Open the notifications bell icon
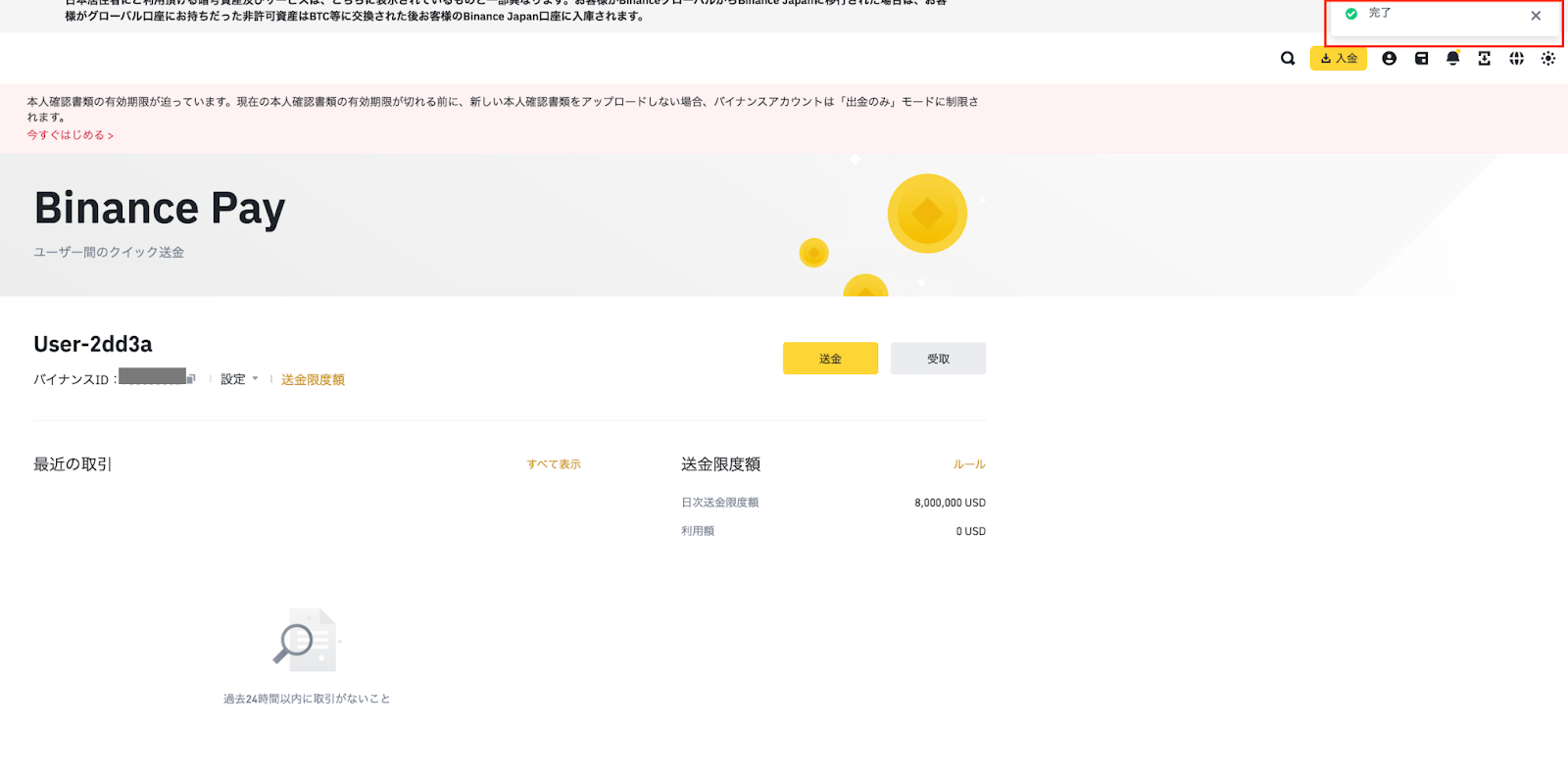Image resolution: width=1568 pixels, height=776 pixels. pos(1453,59)
